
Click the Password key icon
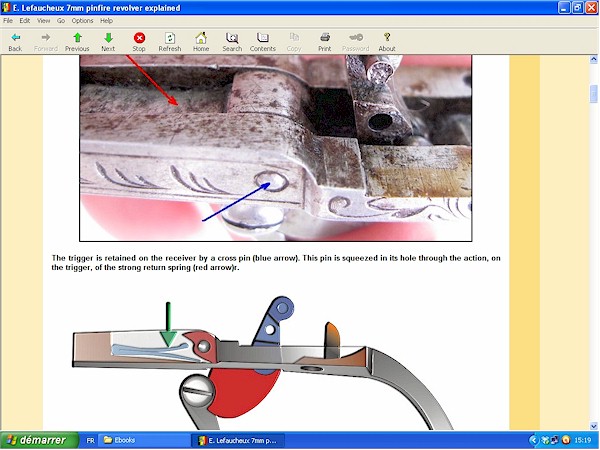pos(356,38)
